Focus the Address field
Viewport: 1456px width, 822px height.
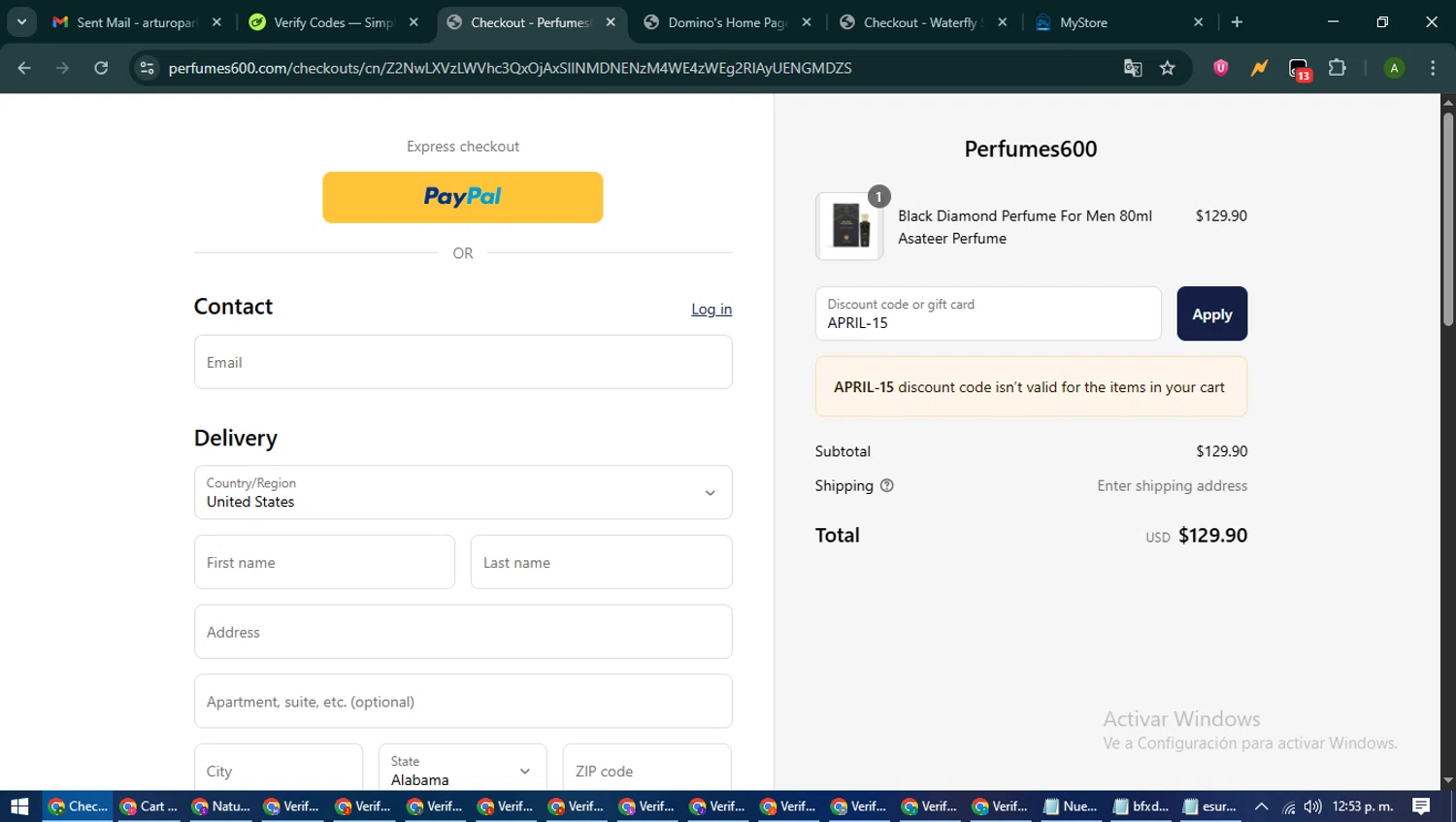pyautogui.click(x=463, y=632)
